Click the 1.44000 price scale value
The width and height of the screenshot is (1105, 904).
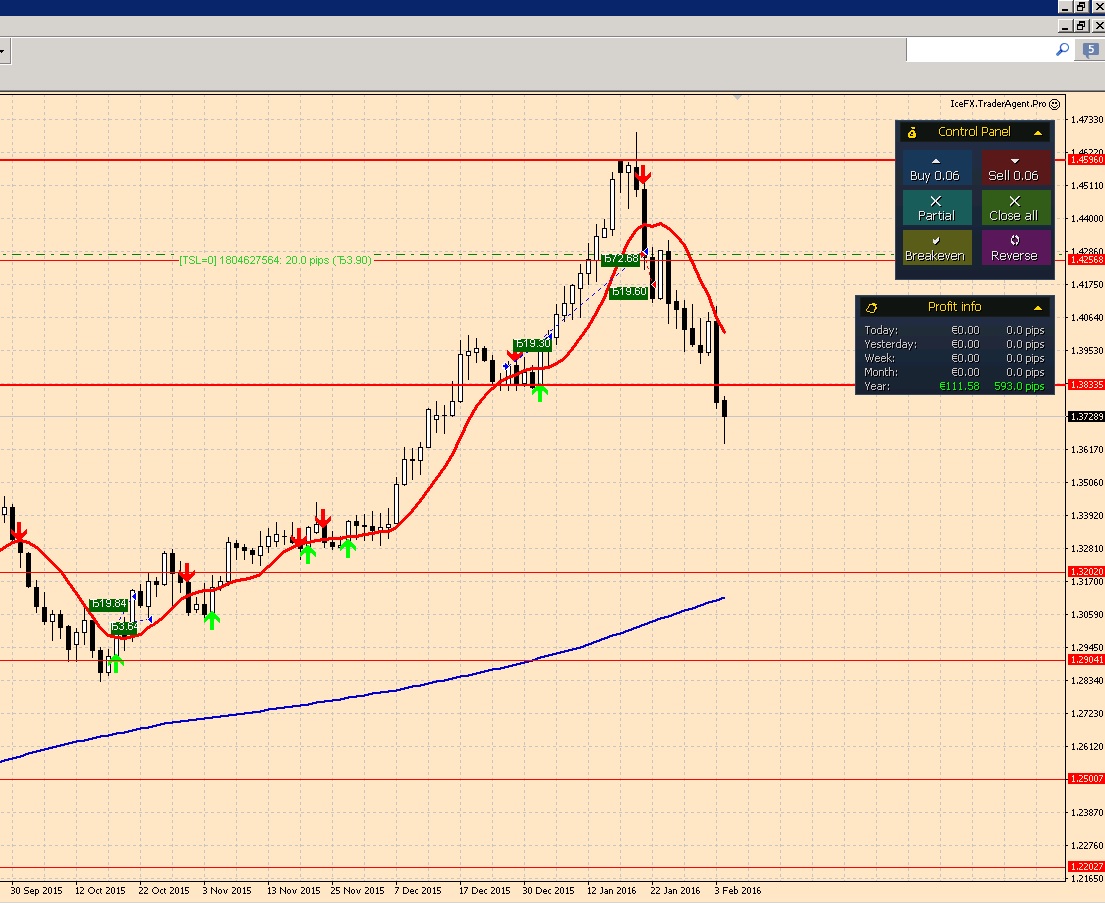pyautogui.click(x=1087, y=218)
